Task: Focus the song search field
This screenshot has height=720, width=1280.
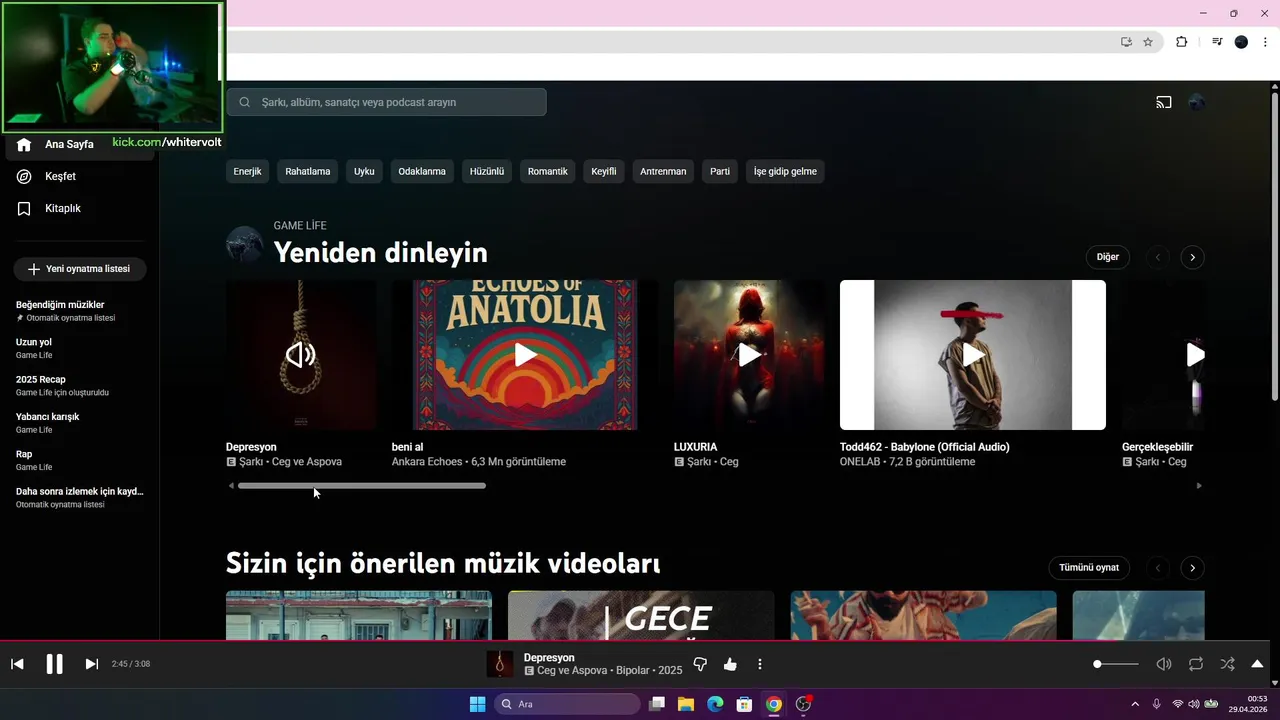Action: pos(386,102)
